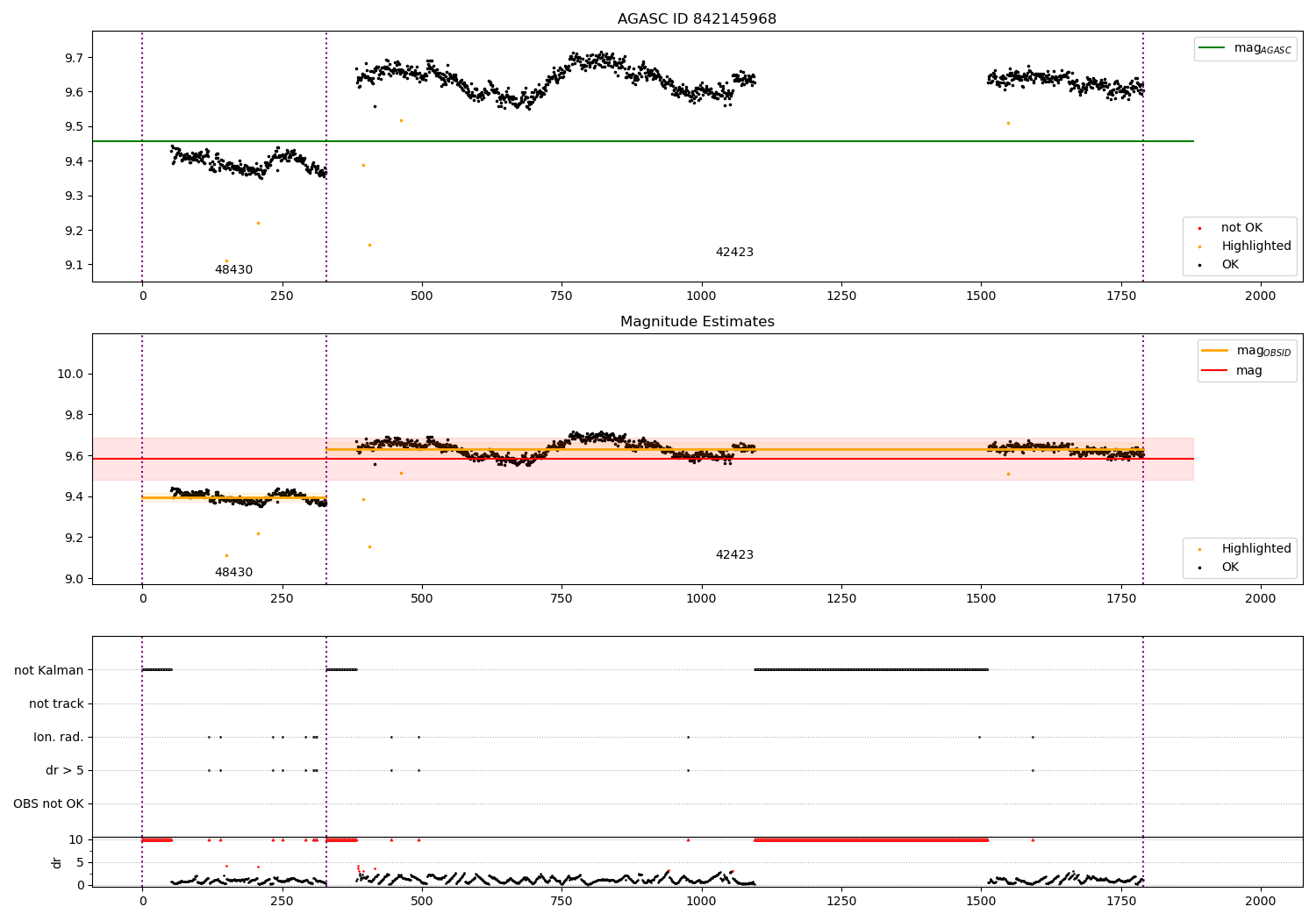Select 'not OK' legend entry in top plot
The width and height of the screenshot is (1316, 921).
[1241, 228]
